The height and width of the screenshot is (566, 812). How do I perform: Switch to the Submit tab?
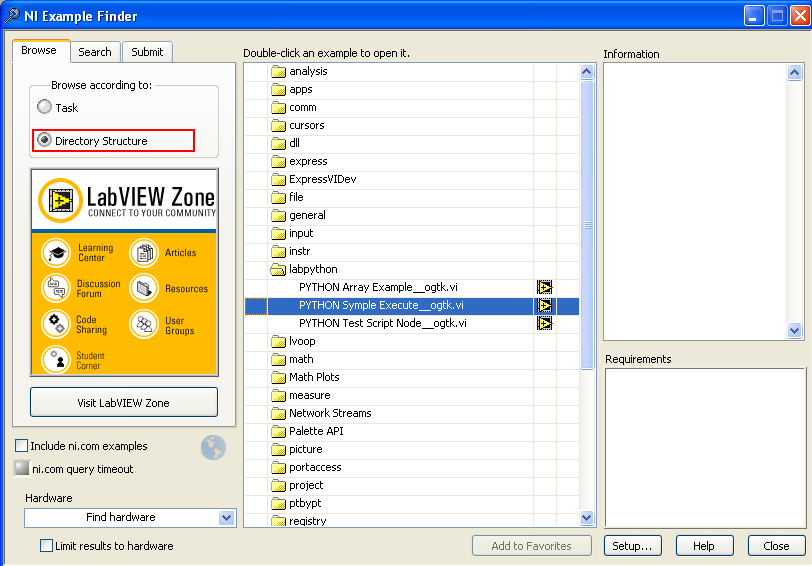[147, 52]
